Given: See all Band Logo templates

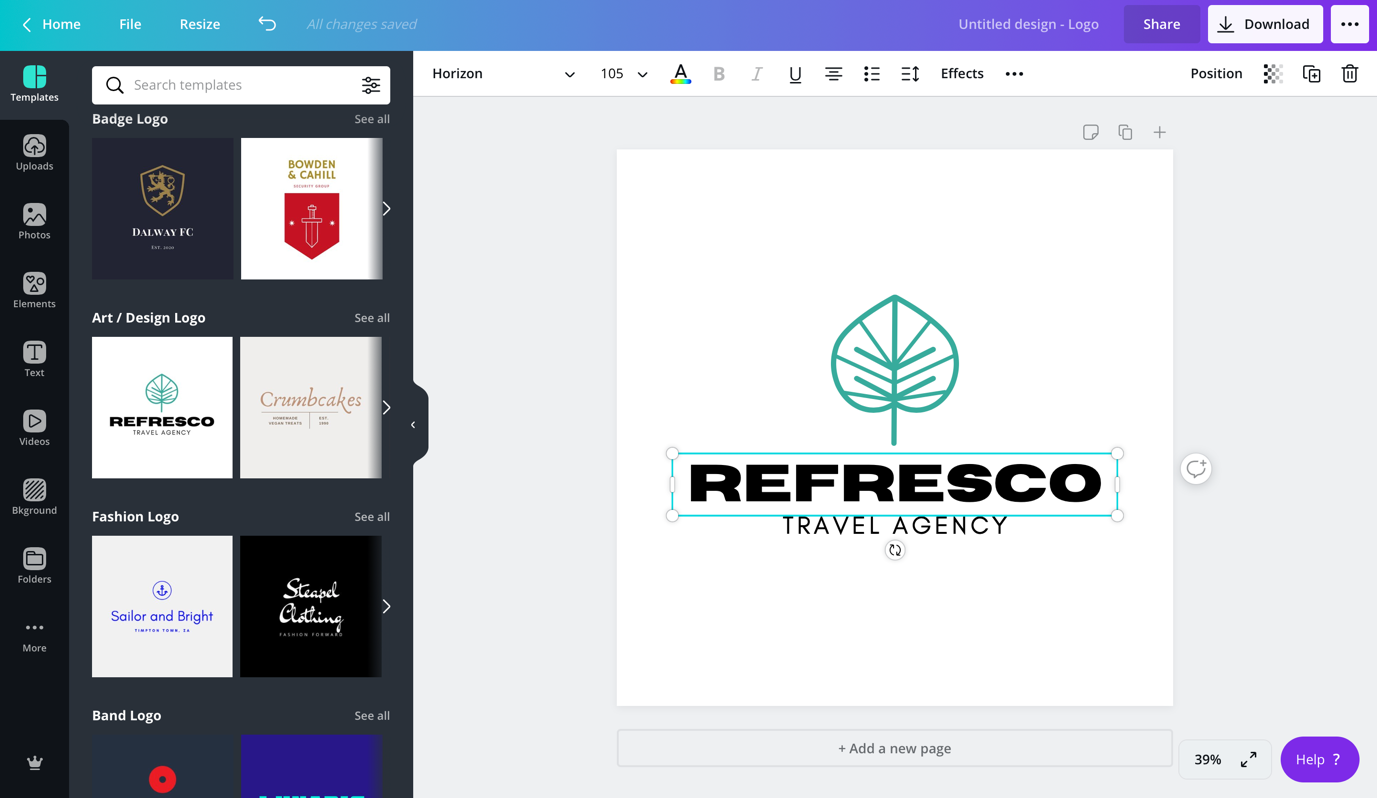Looking at the screenshot, I should (x=372, y=716).
